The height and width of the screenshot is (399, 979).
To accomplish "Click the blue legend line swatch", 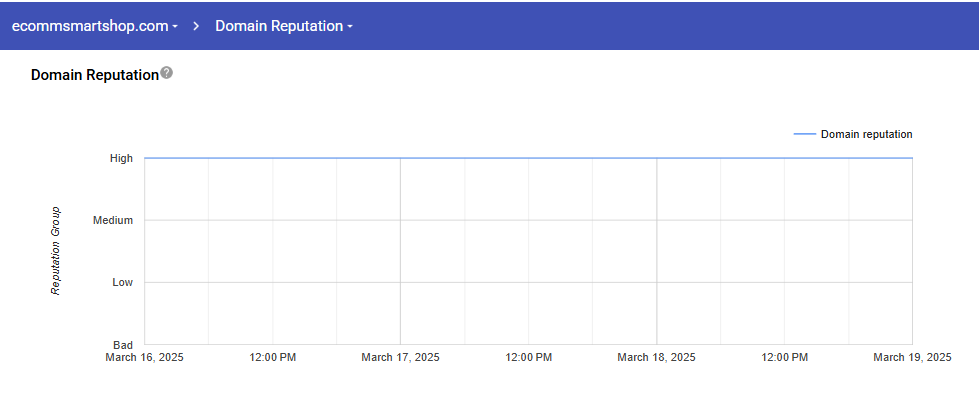I will (x=804, y=134).
